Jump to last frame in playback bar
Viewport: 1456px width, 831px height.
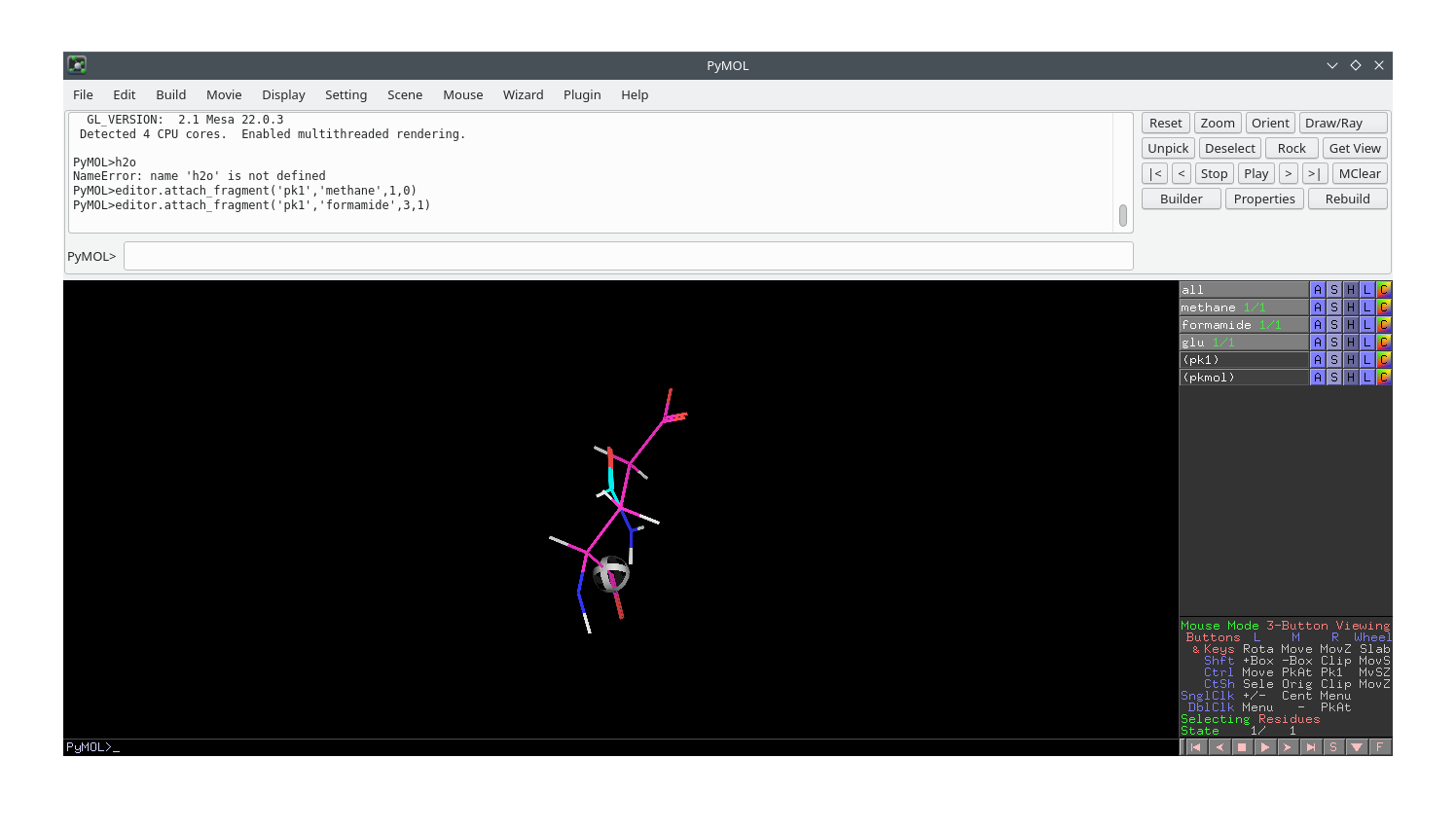(x=1311, y=747)
